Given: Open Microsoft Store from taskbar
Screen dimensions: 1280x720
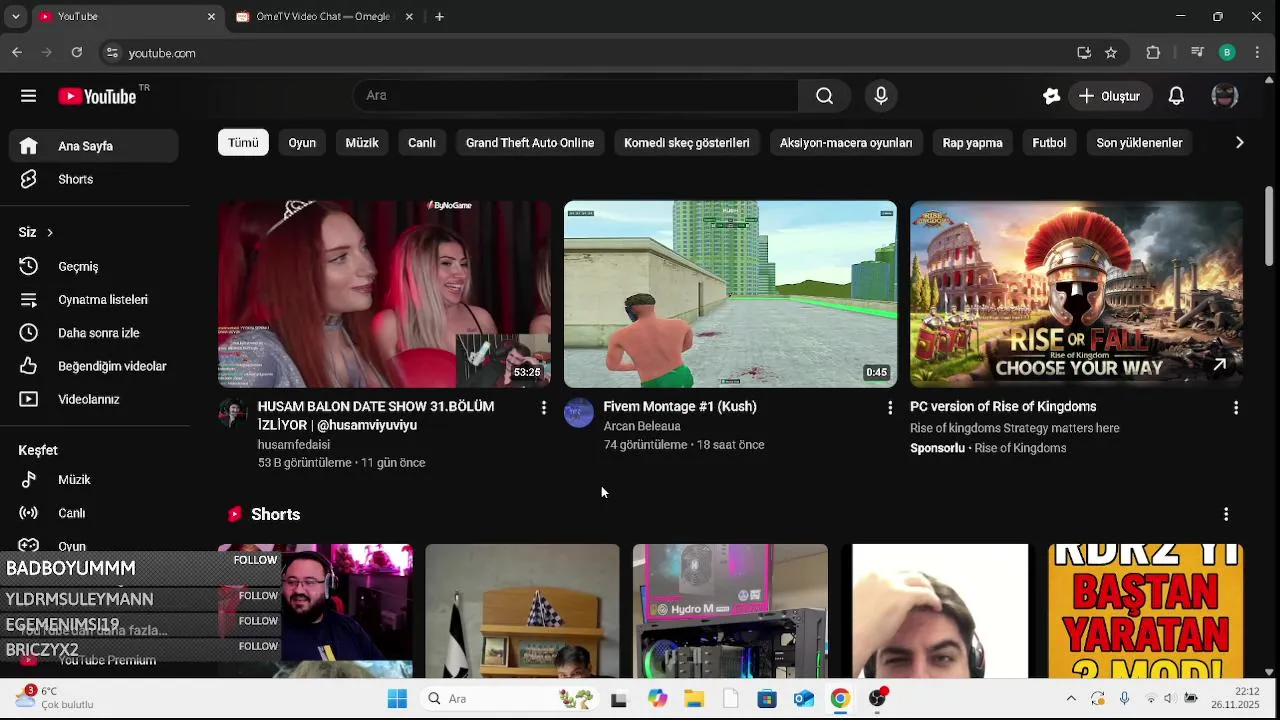Looking at the screenshot, I should pos(767,699).
